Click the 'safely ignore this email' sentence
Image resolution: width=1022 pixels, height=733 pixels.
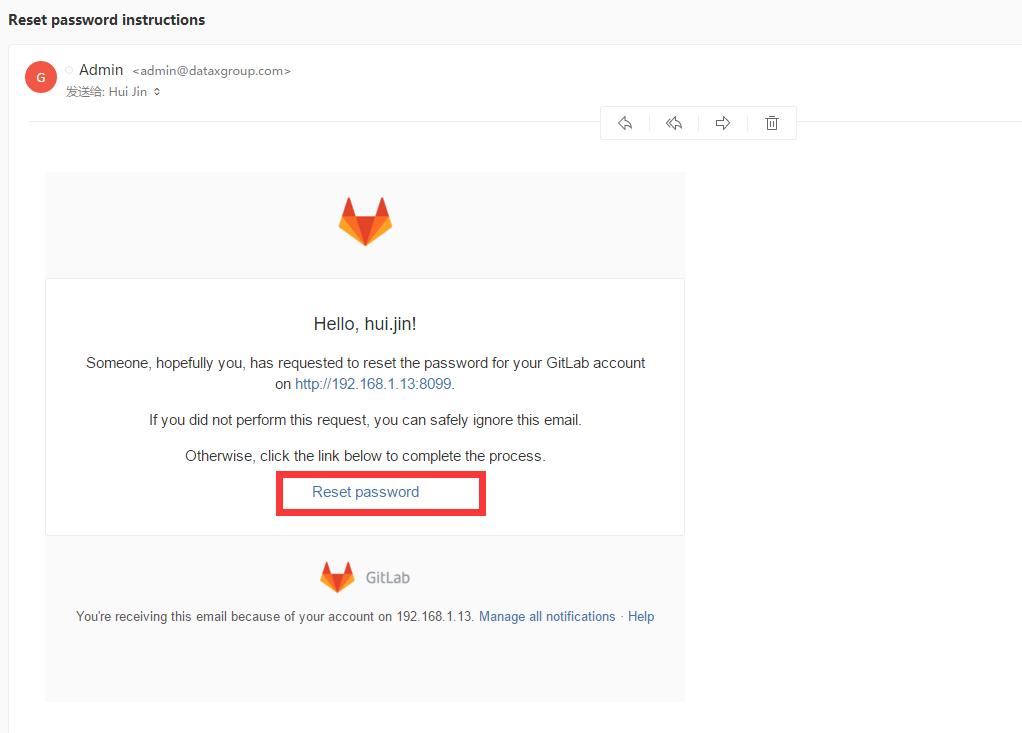[365, 420]
